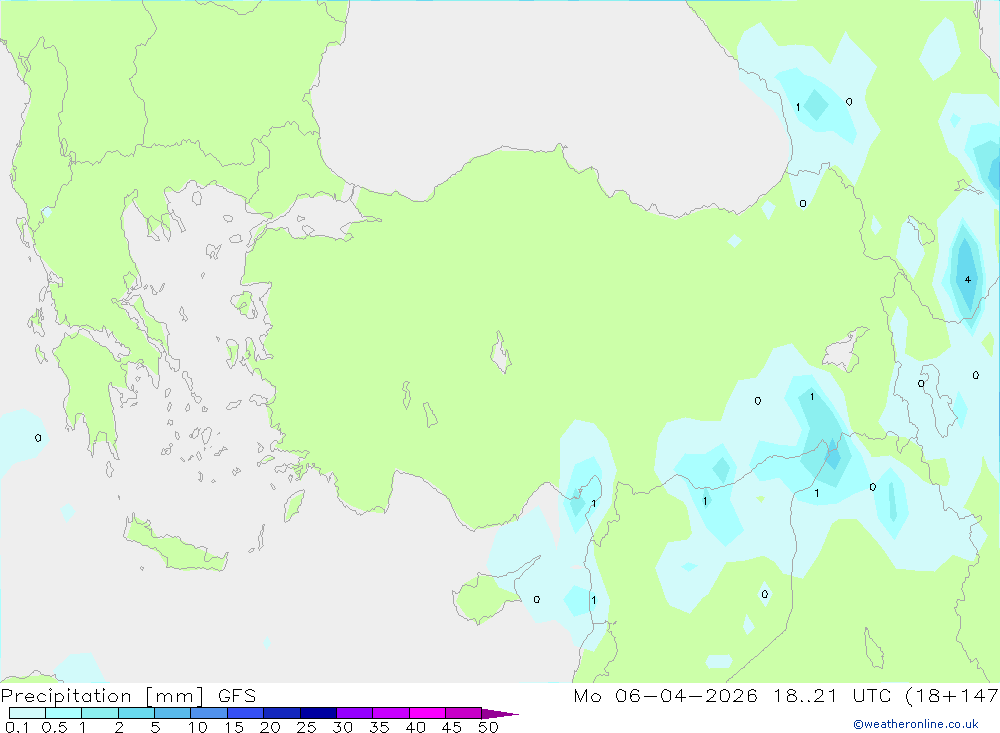This screenshot has height=733, width=1000.
Task: Click the legend value '0.1'
Action: click(17, 727)
